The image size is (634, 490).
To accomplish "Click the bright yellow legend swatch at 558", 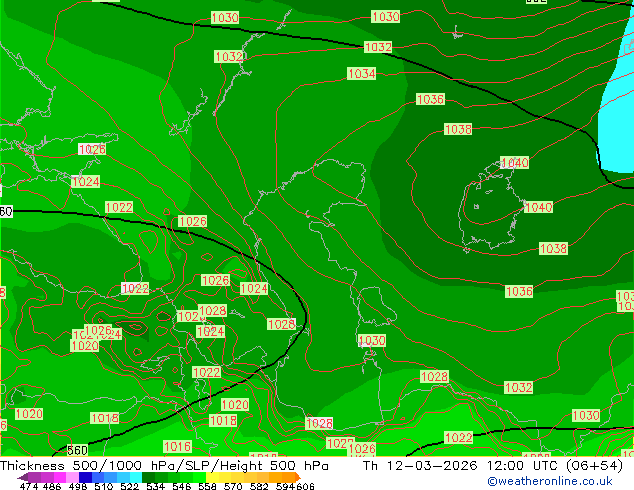I will [212, 477].
